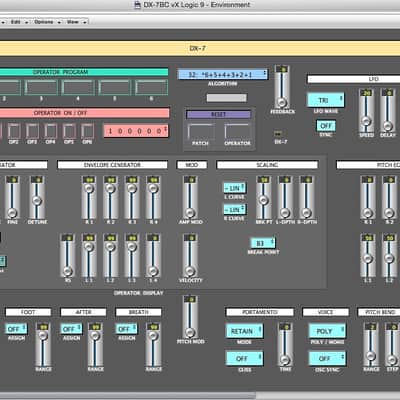Click the Envelope Generator L3 slider

click(132, 256)
